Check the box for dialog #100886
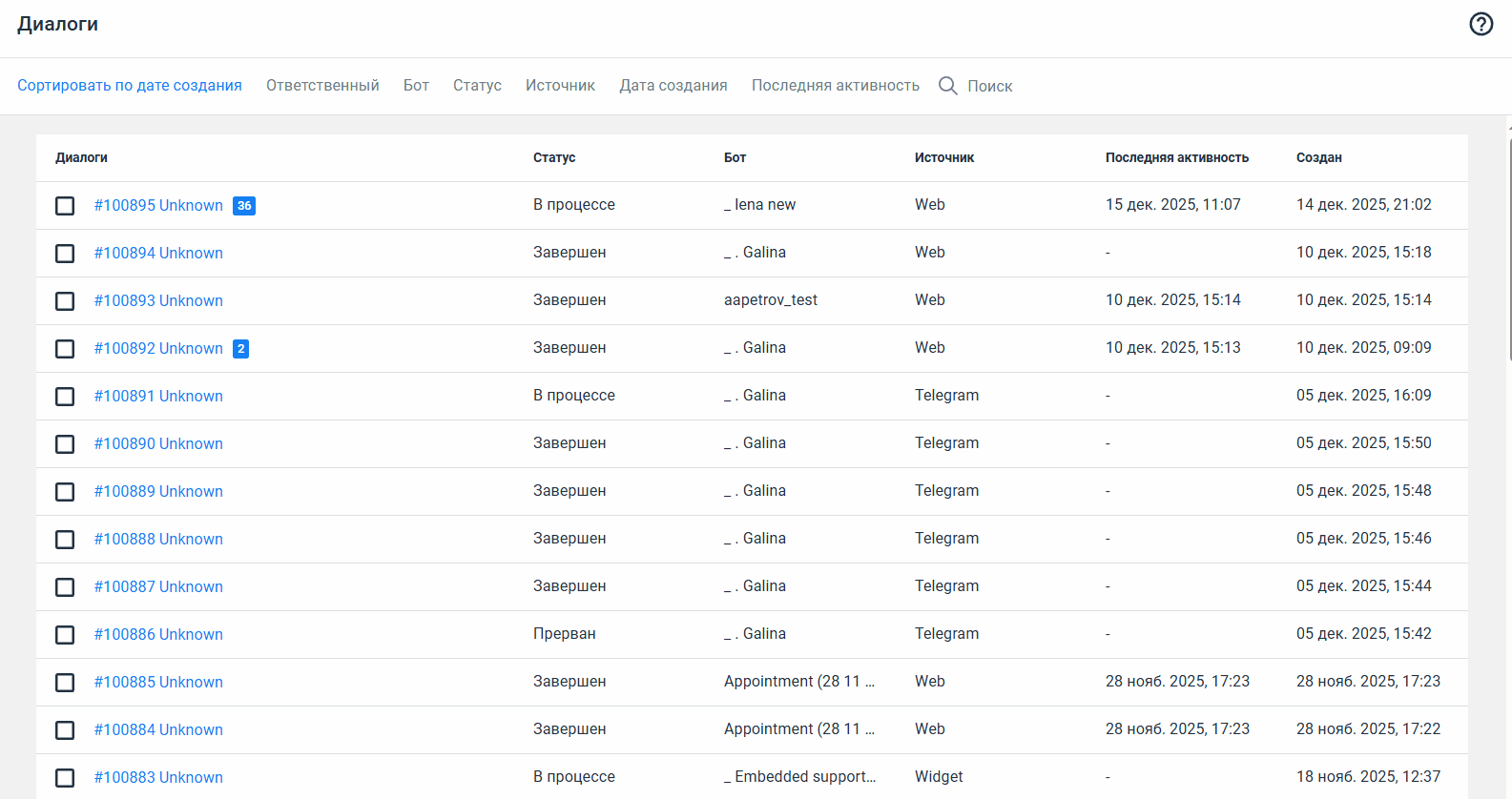 point(65,635)
